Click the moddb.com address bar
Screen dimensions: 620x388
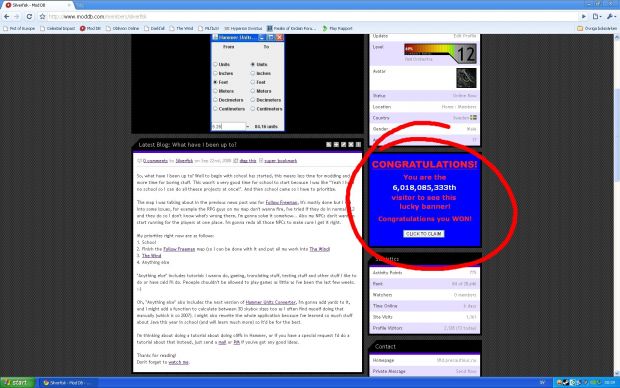coord(312,17)
